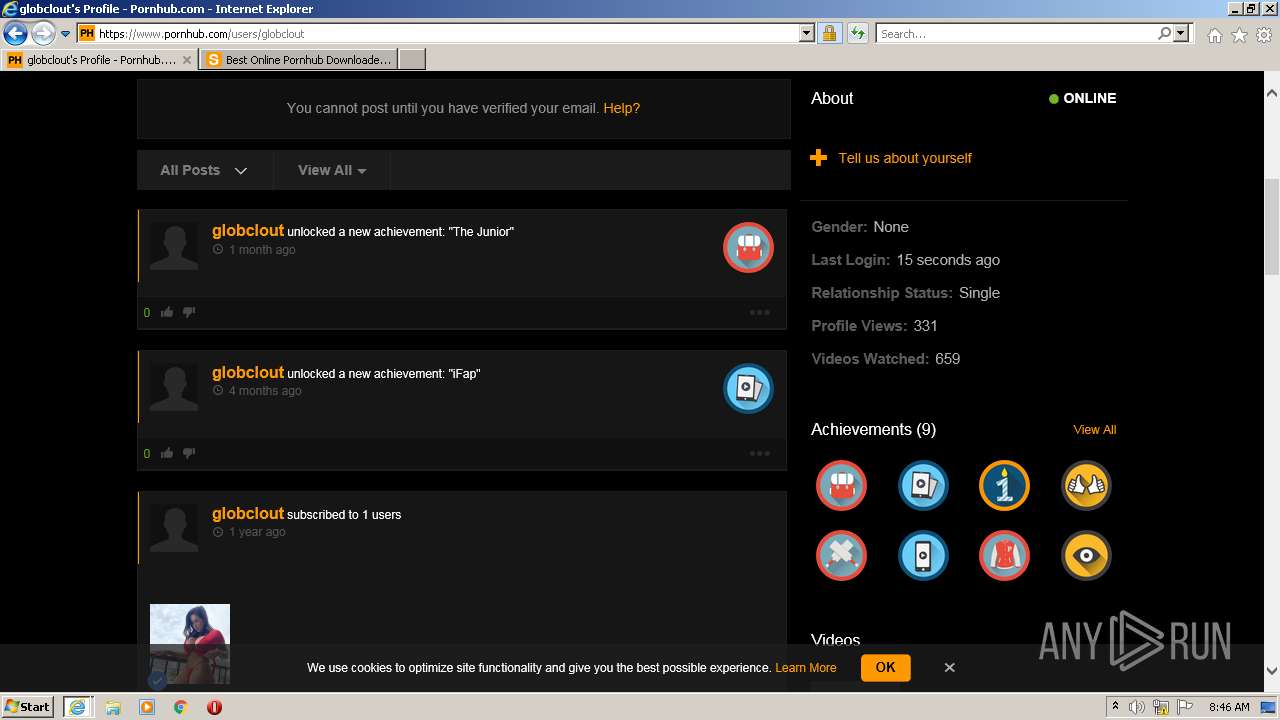Close the globclout's Profile tab
The image size is (1280, 720).
(x=187, y=60)
